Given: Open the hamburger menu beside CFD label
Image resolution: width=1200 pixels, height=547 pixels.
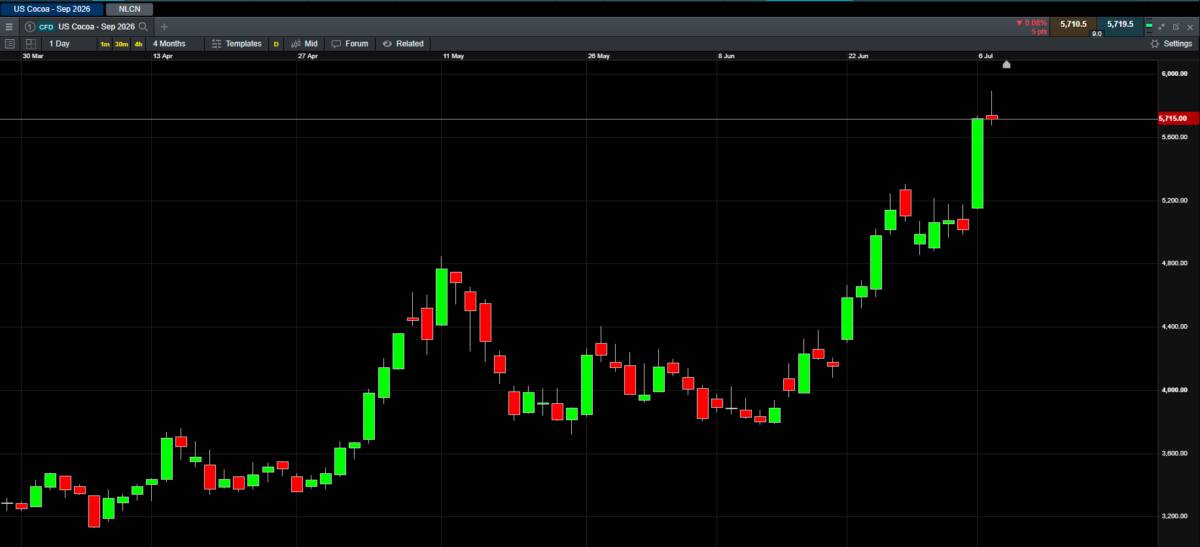Looking at the screenshot, I should coord(9,27).
